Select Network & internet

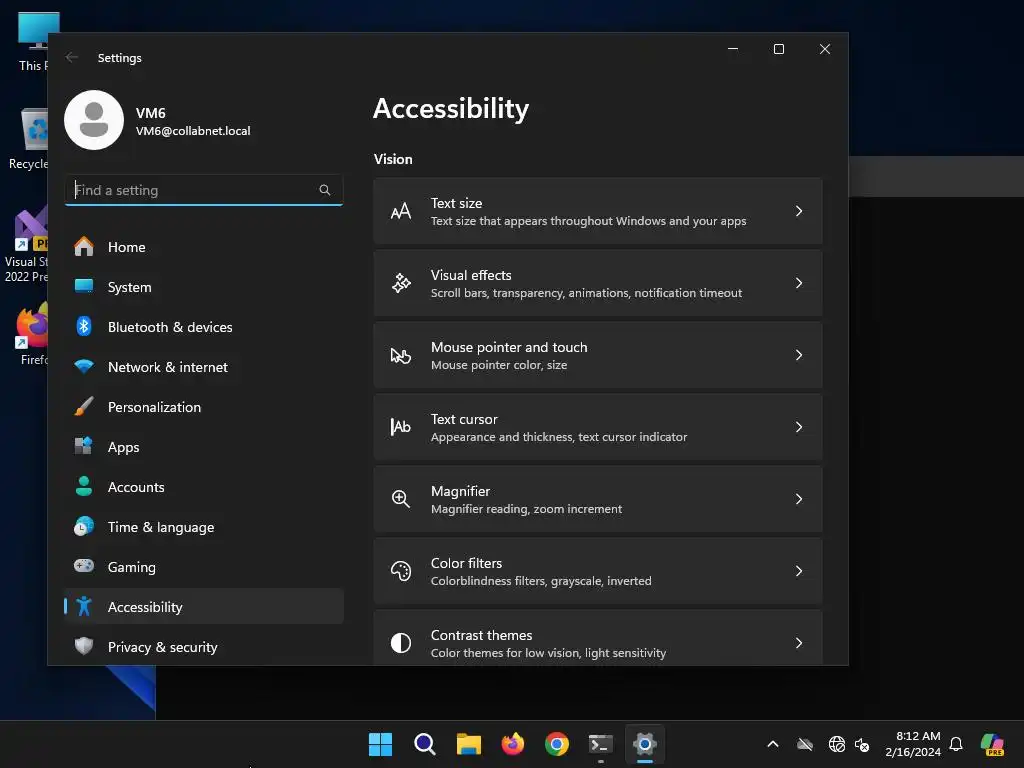pyautogui.click(x=204, y=367)
